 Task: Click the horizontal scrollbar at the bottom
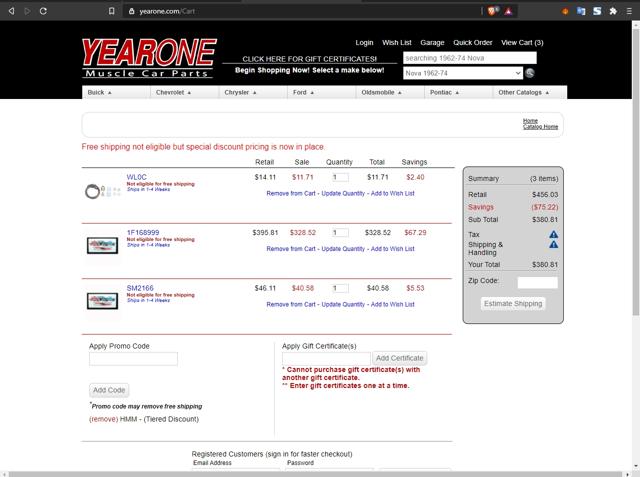coord(316,474)
